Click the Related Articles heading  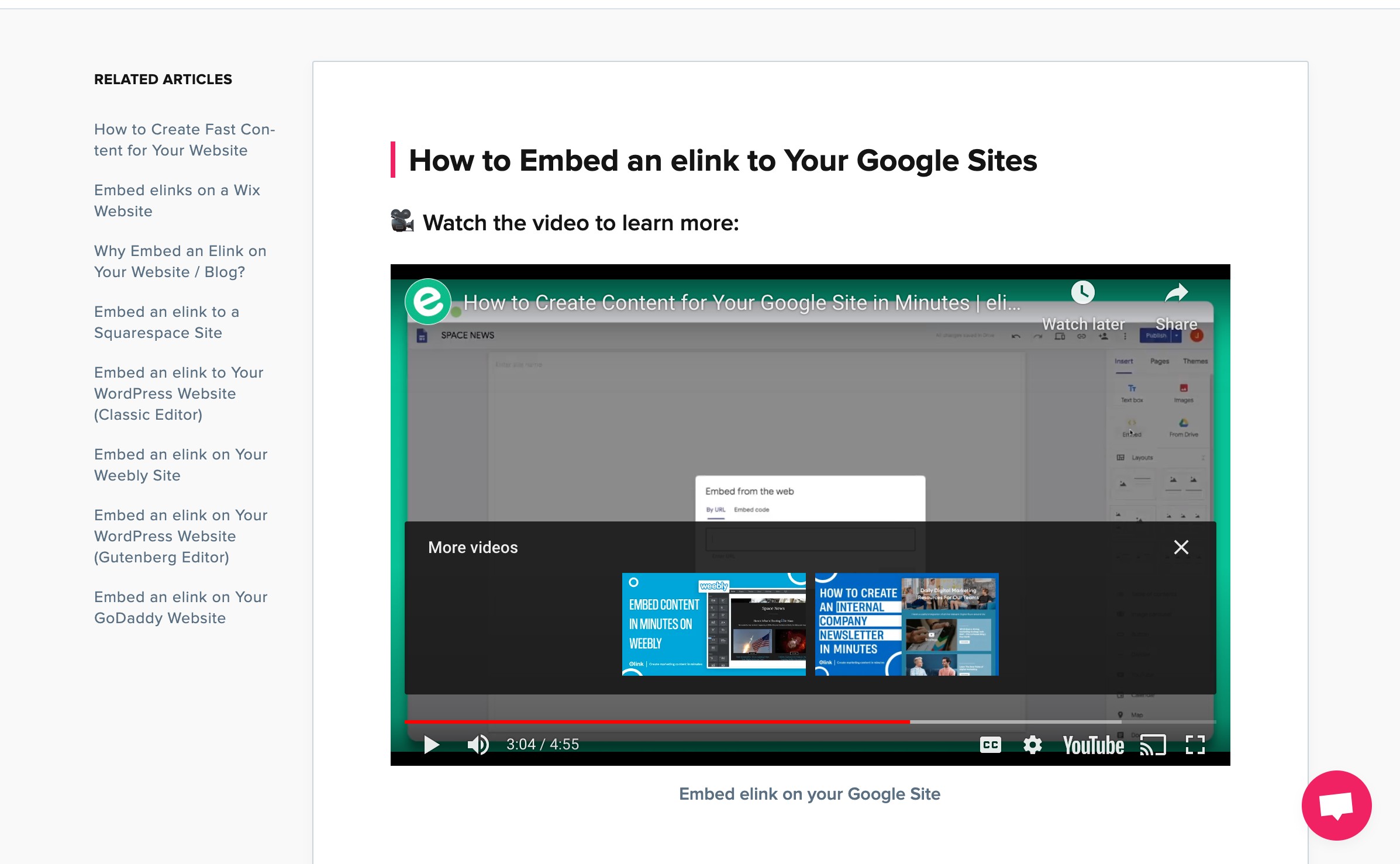(163, 79)
